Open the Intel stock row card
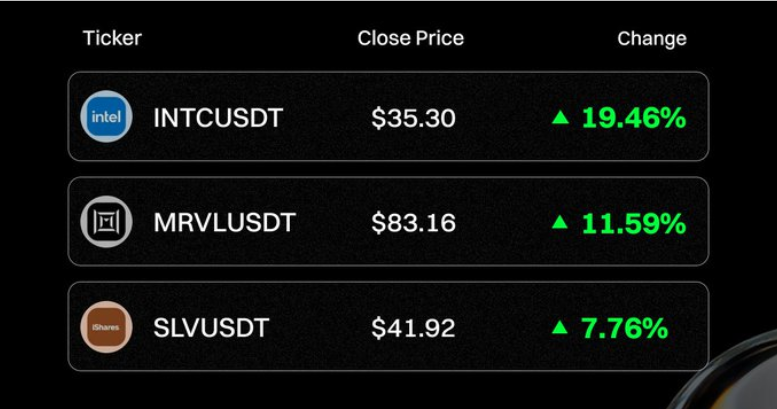This screenshot has height=409, width=777. click(388, 117)
